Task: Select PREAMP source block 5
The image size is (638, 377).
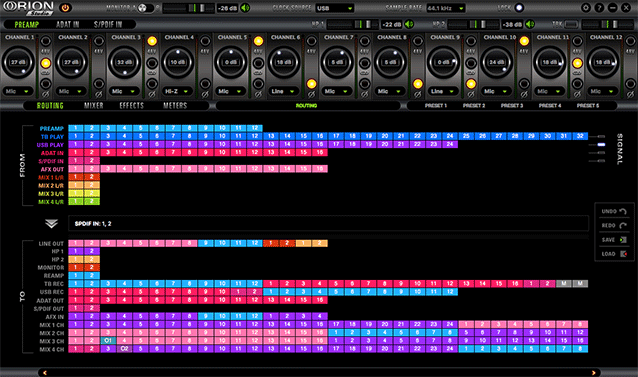Action: (141, 128)
